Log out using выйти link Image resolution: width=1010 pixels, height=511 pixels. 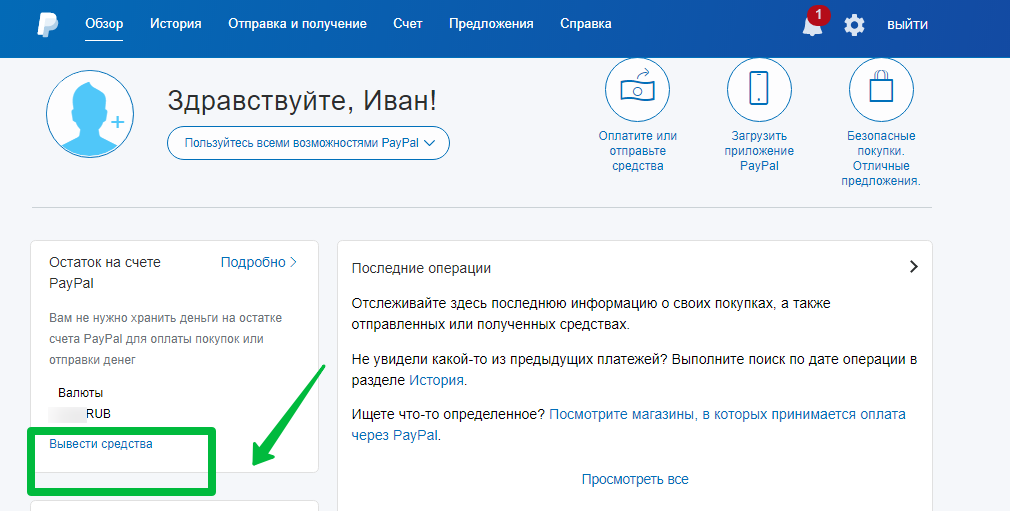point(907,25)
